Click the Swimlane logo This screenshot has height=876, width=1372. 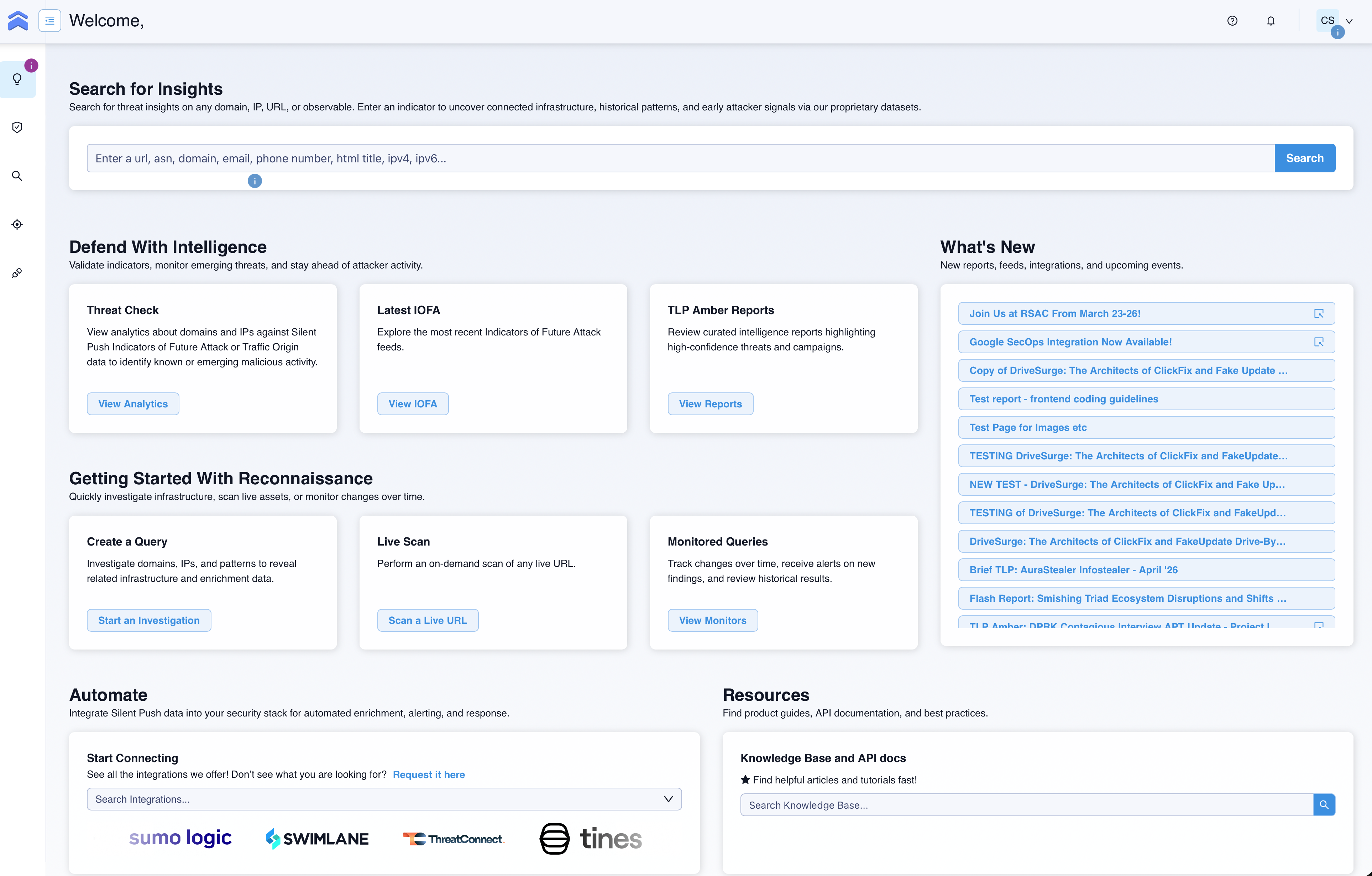pyautogui.click(x=317, y=838)
